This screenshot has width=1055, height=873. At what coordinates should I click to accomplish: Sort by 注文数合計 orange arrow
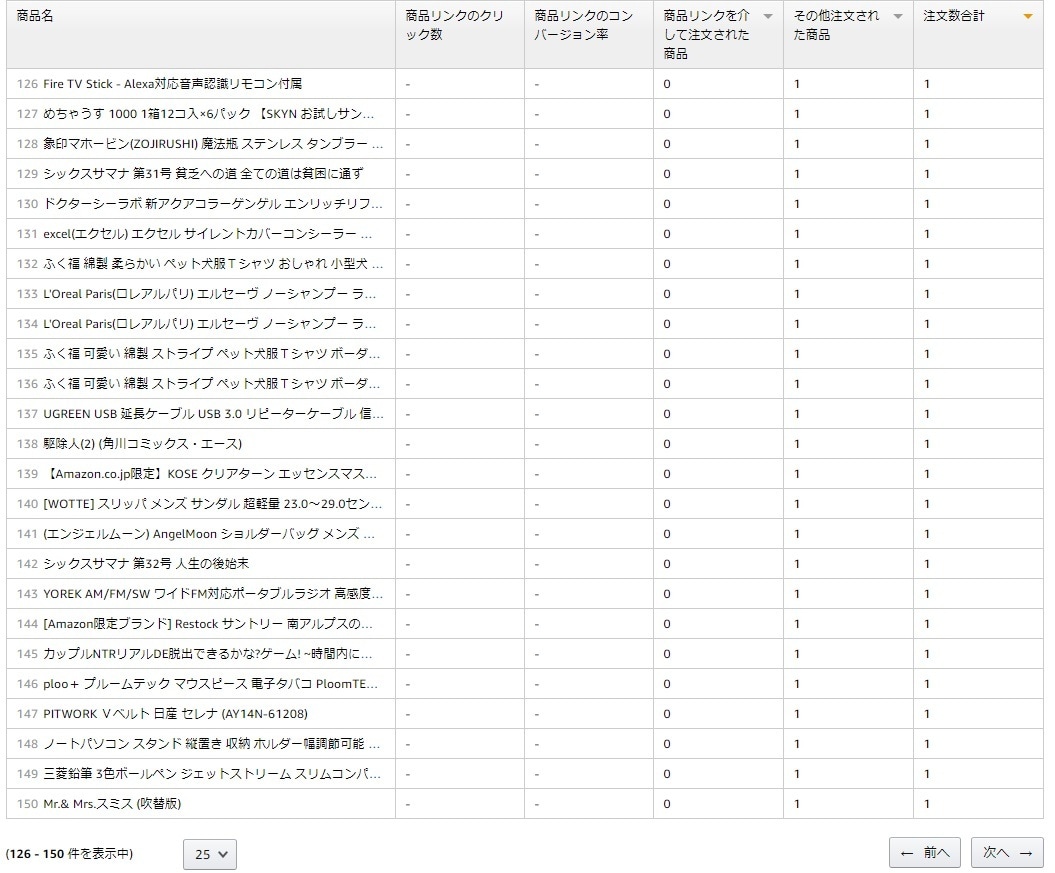[1027, 17]
